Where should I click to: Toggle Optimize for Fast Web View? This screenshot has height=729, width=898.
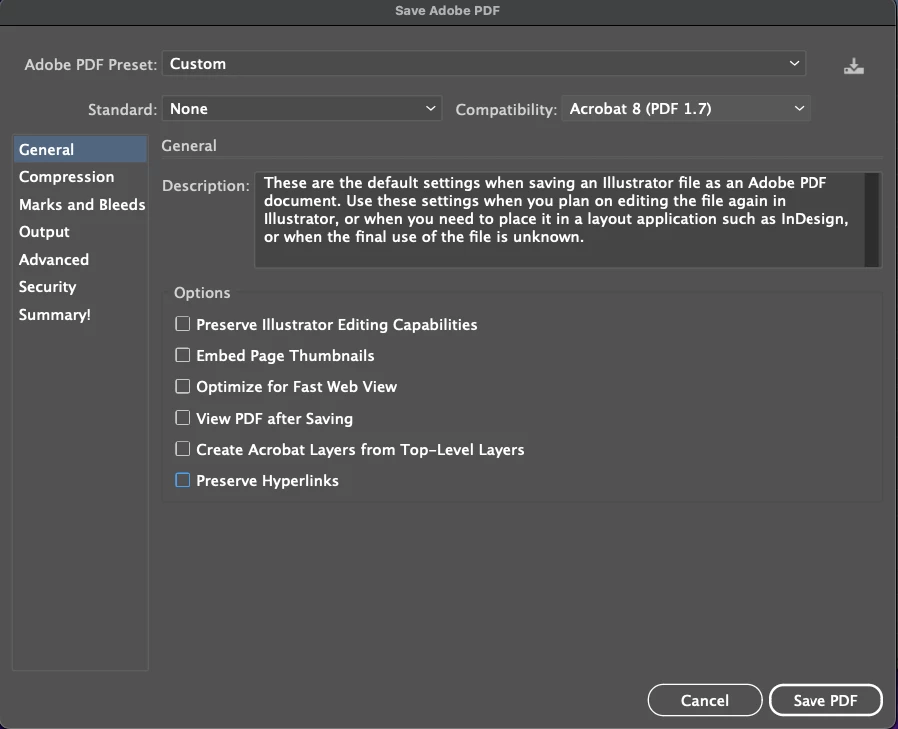(183, 387)
